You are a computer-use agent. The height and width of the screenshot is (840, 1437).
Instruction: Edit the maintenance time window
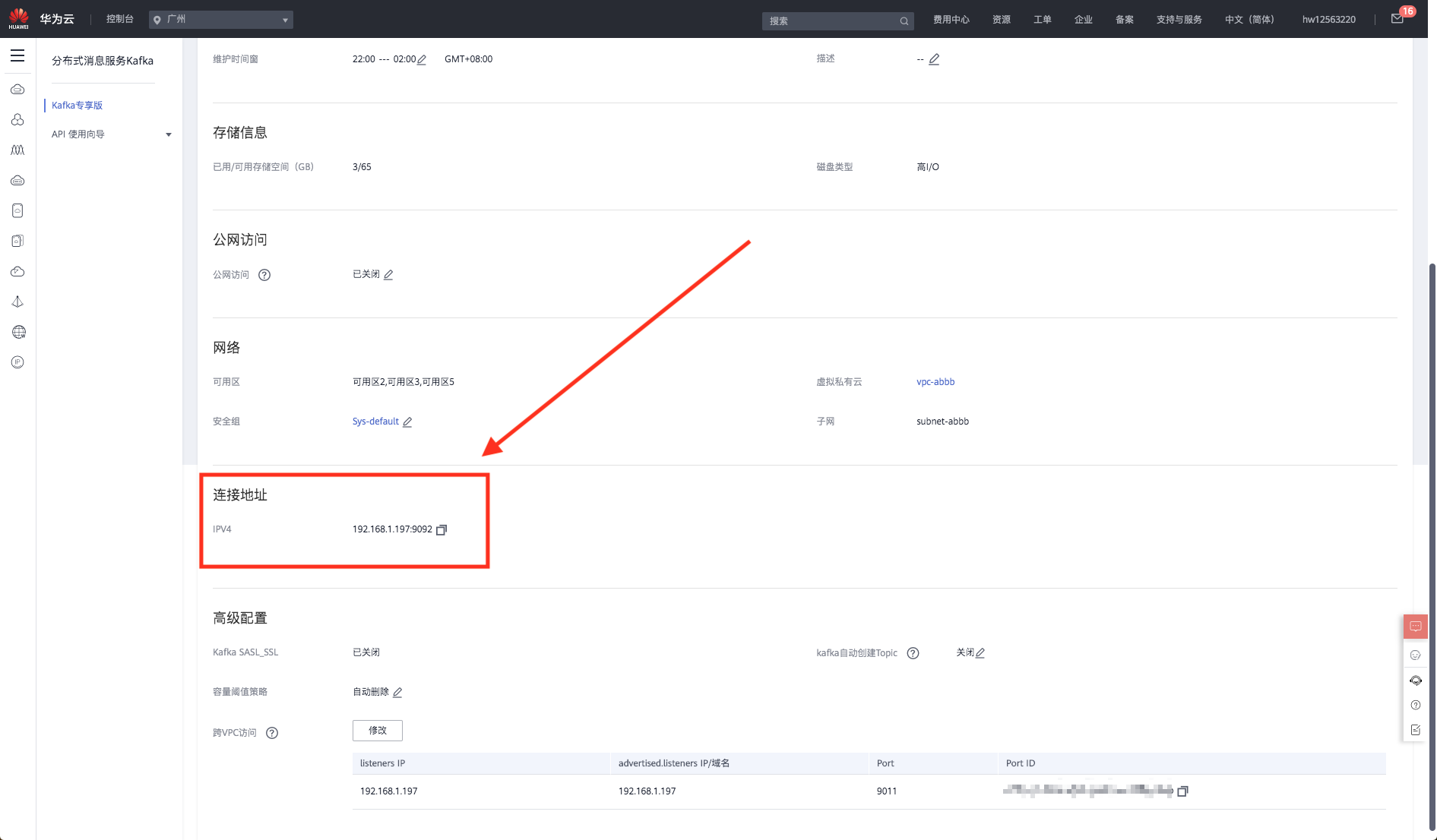422,59
